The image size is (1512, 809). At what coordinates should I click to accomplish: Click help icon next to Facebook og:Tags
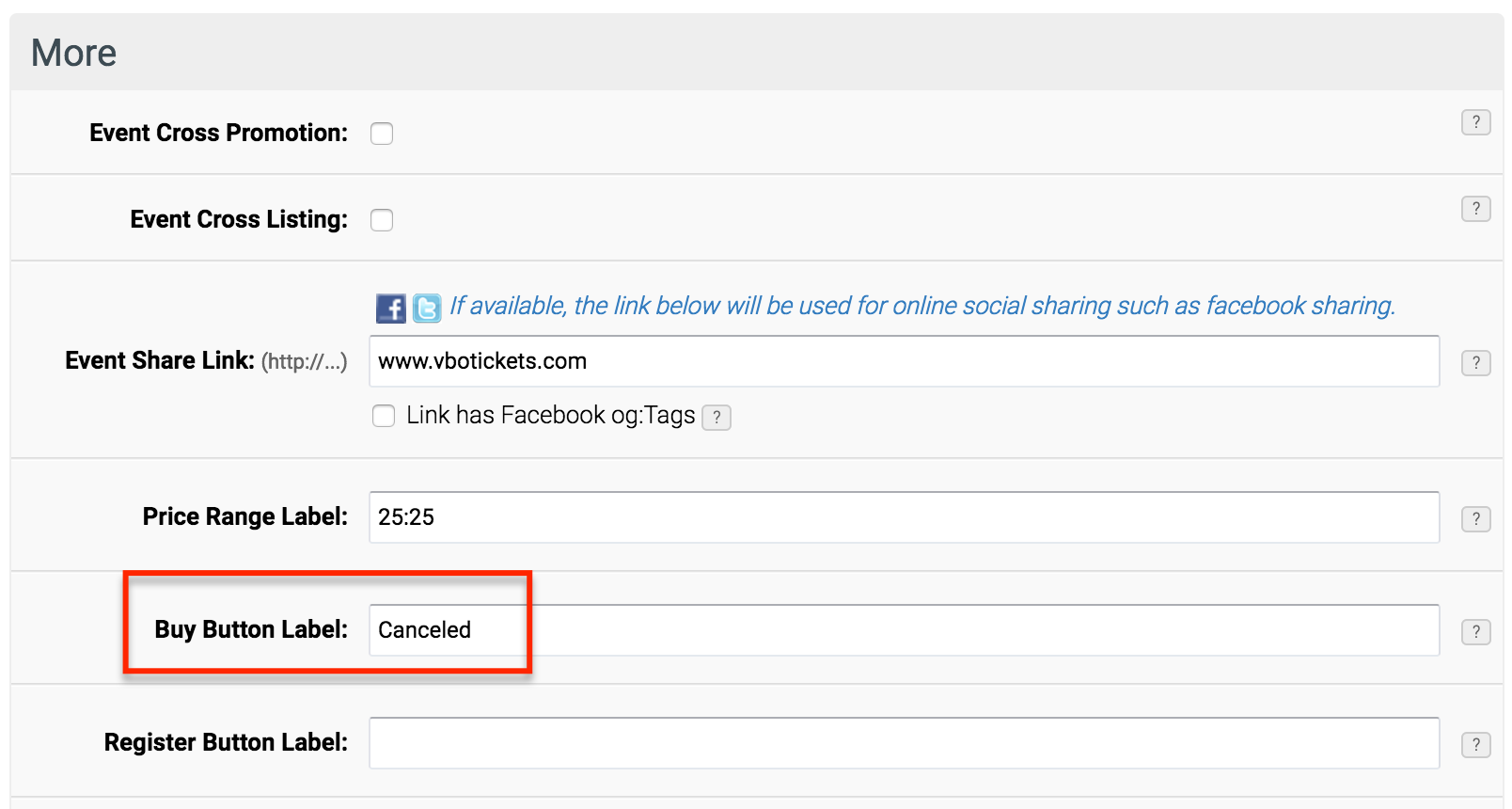[717, 418]
